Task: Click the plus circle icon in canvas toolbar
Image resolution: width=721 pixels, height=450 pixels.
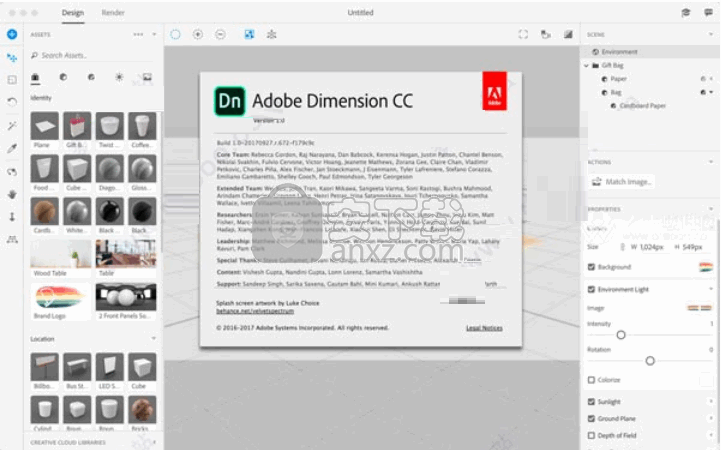Action: (198, 34)
